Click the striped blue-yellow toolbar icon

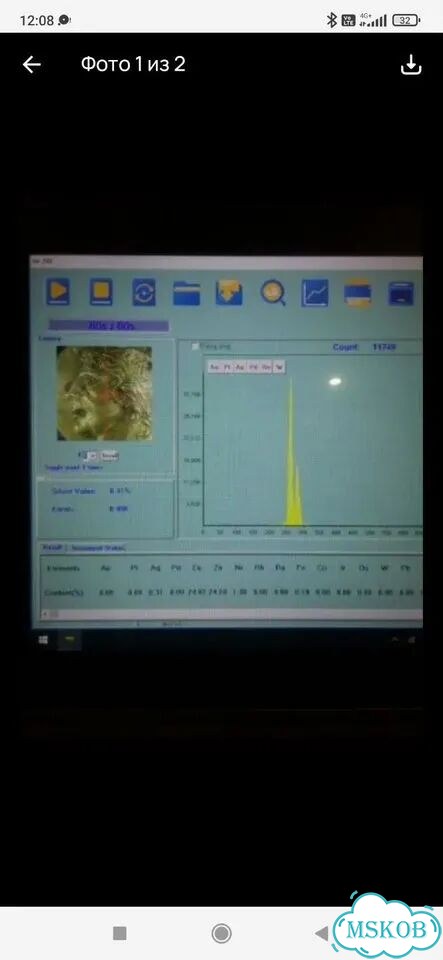coord(357,293)
